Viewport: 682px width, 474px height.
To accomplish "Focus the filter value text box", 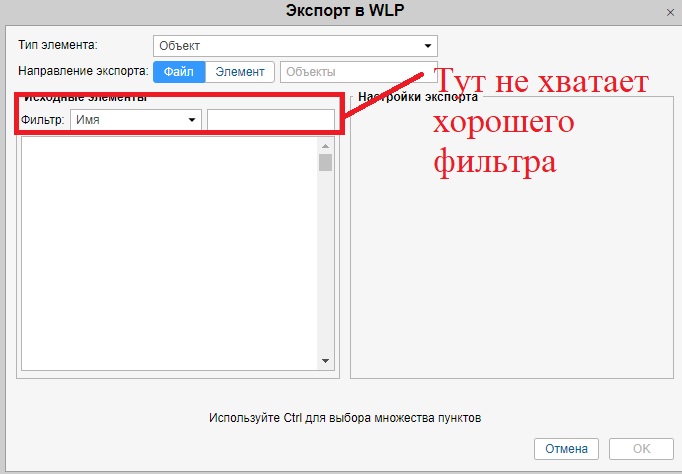I will [x=270, y=120].
